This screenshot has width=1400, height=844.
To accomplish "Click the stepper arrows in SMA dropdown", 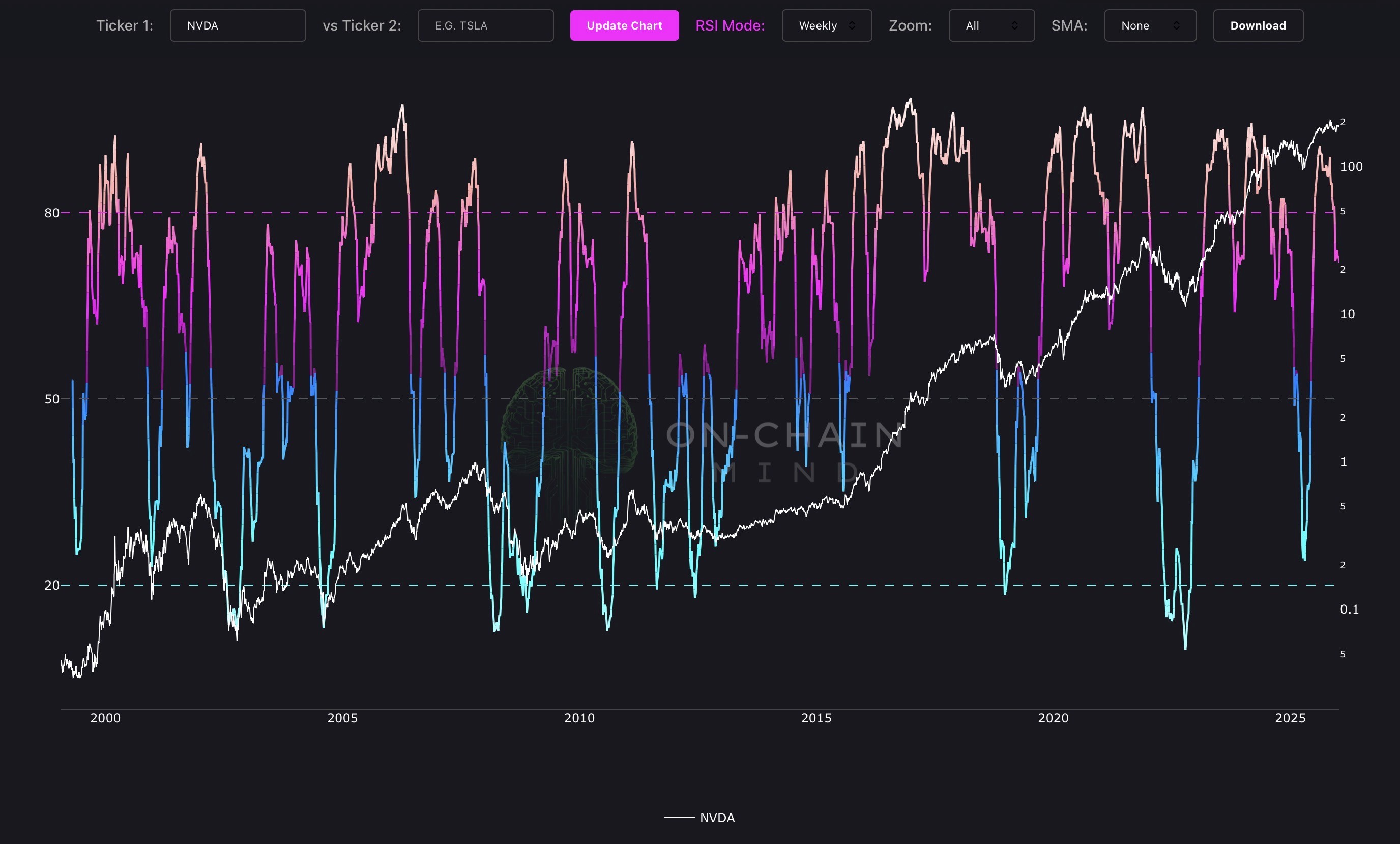I will pos(1176,25).
